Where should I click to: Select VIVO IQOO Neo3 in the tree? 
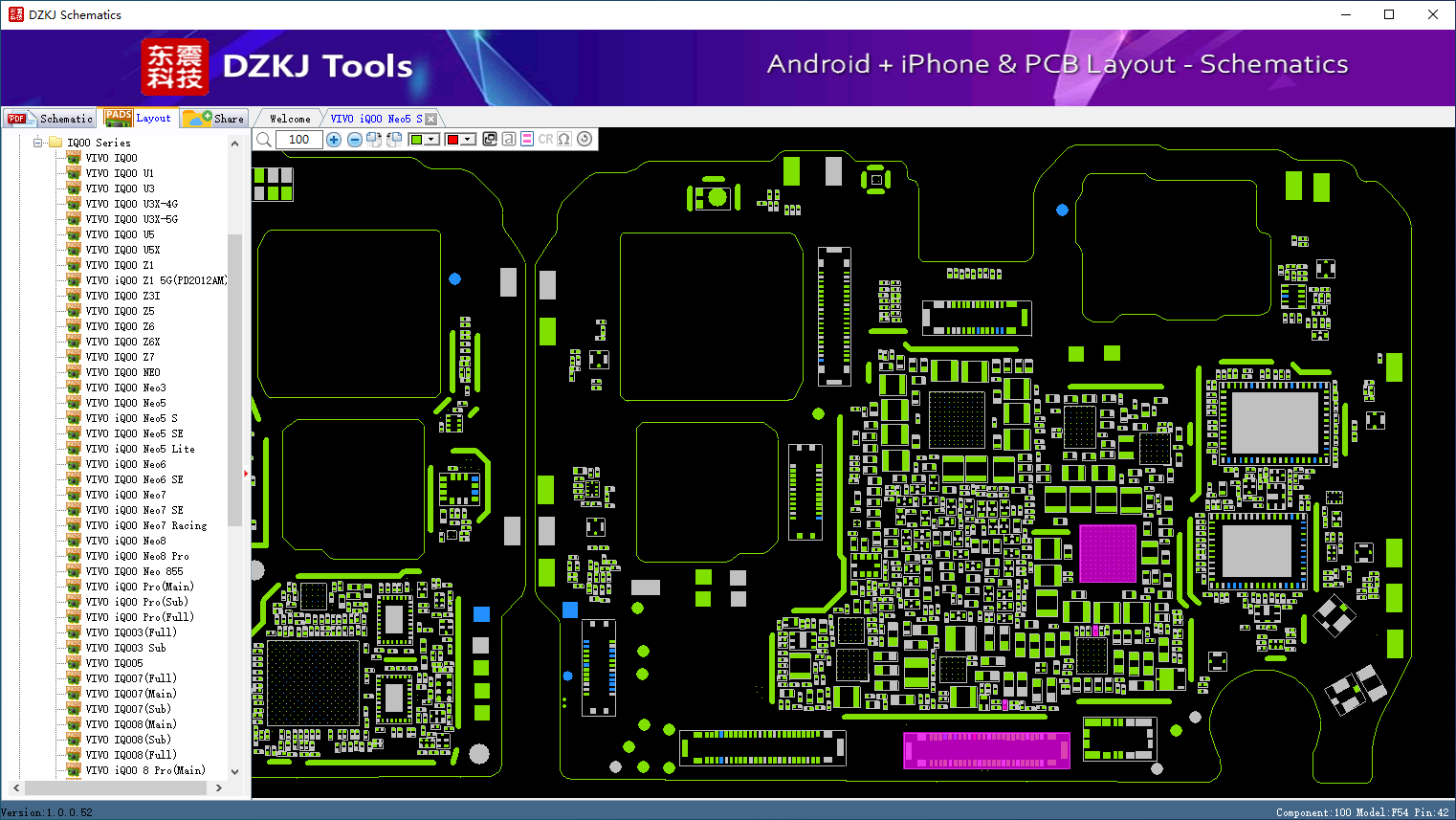coord(125,388)
